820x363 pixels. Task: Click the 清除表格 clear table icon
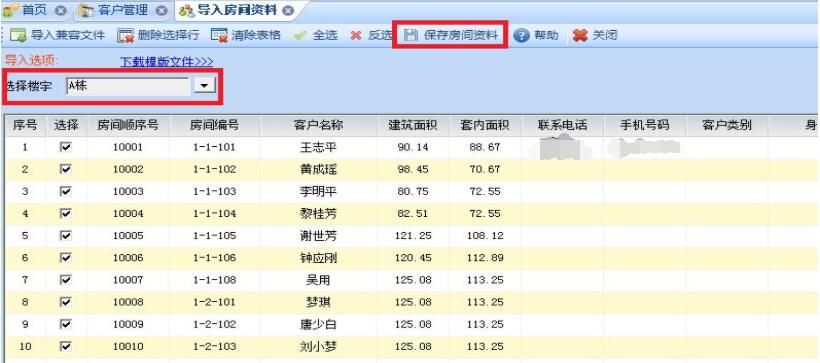(x=219, y=36)
